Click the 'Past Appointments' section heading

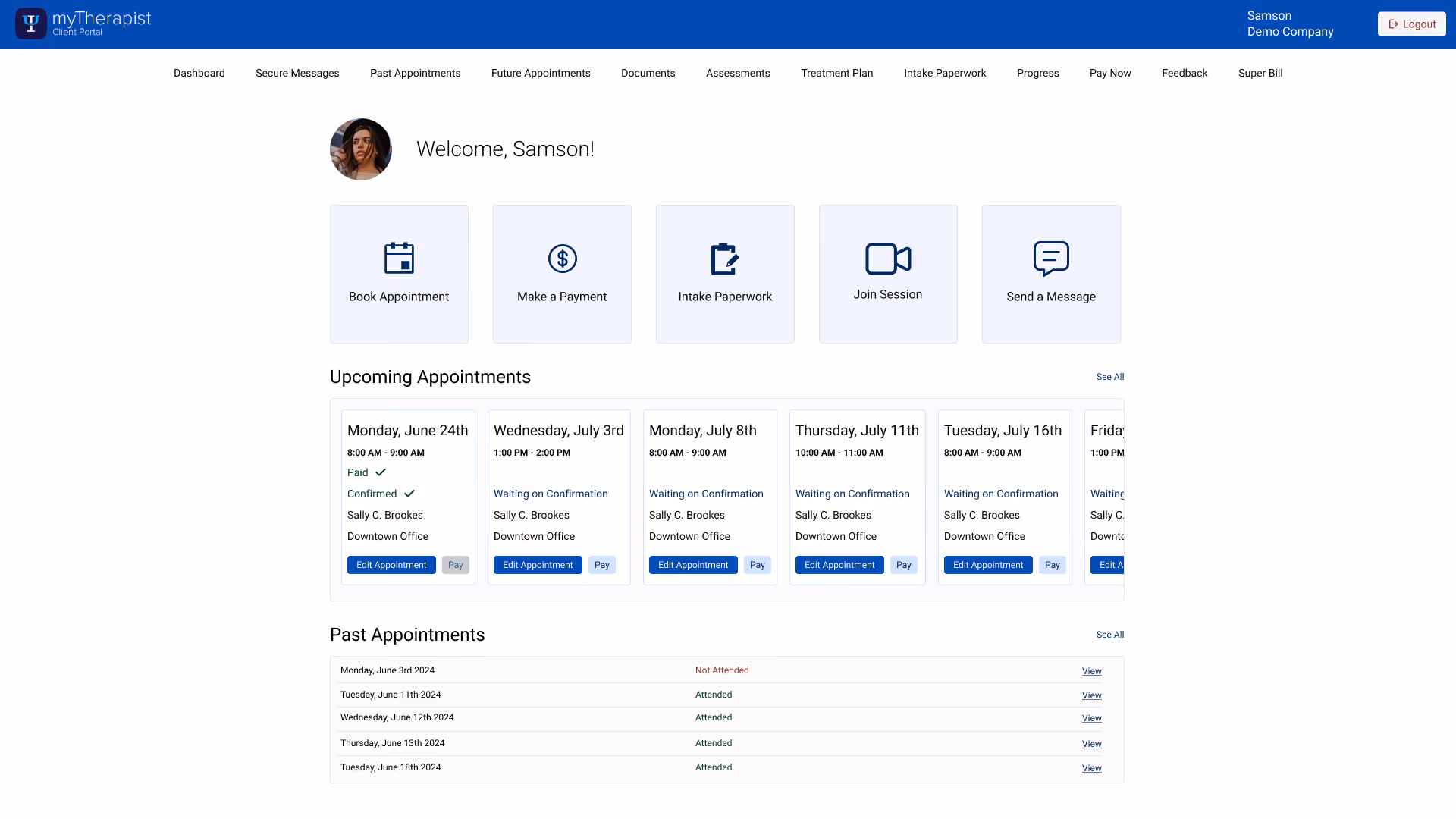coord(407,635)
